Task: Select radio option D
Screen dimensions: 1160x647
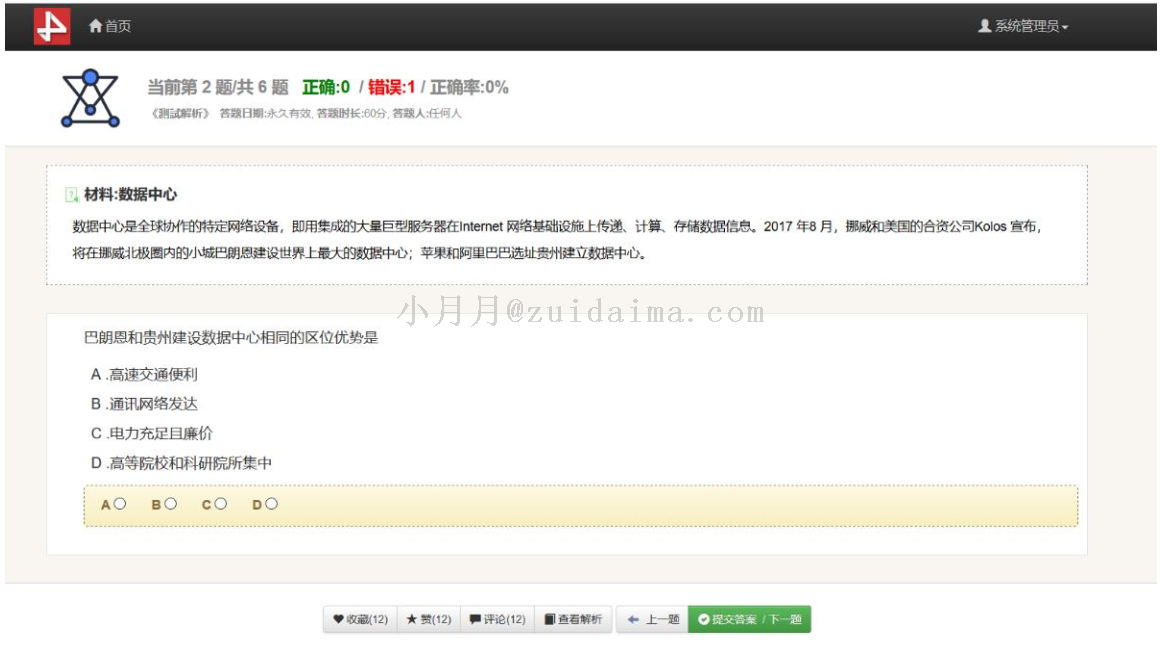Action: 272,504
